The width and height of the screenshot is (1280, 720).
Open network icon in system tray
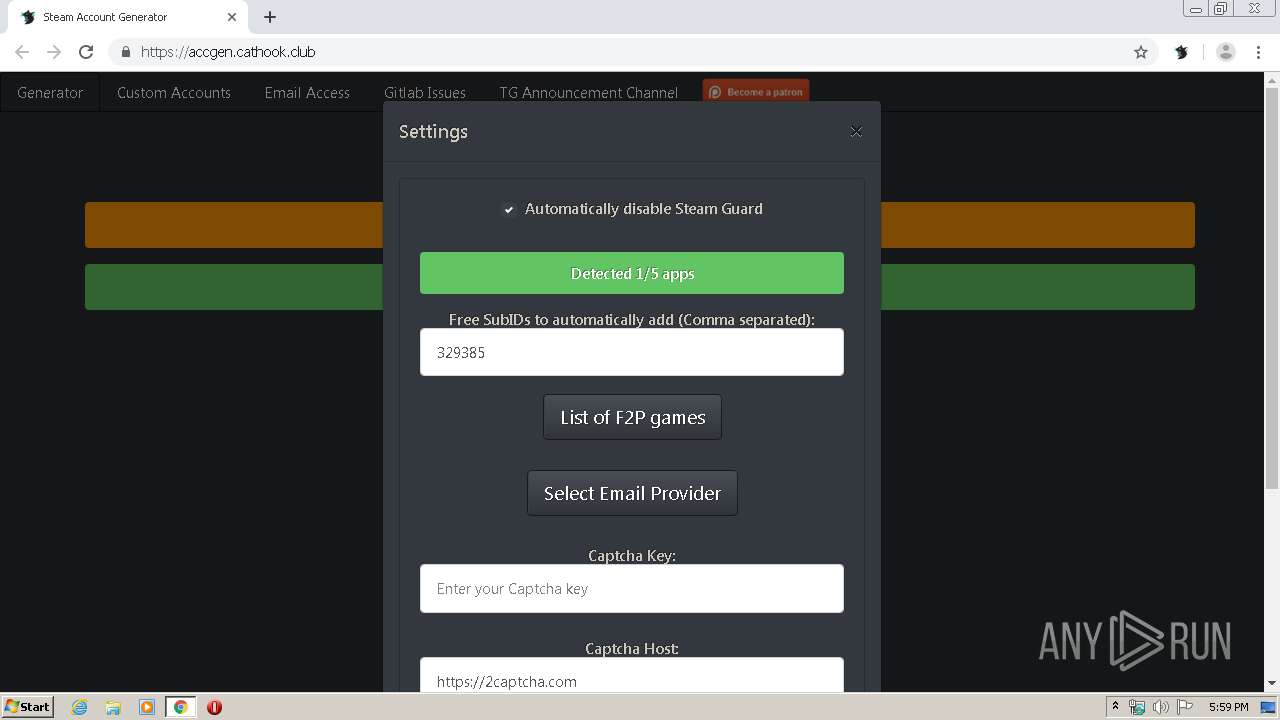click(x=1137, y=707)
